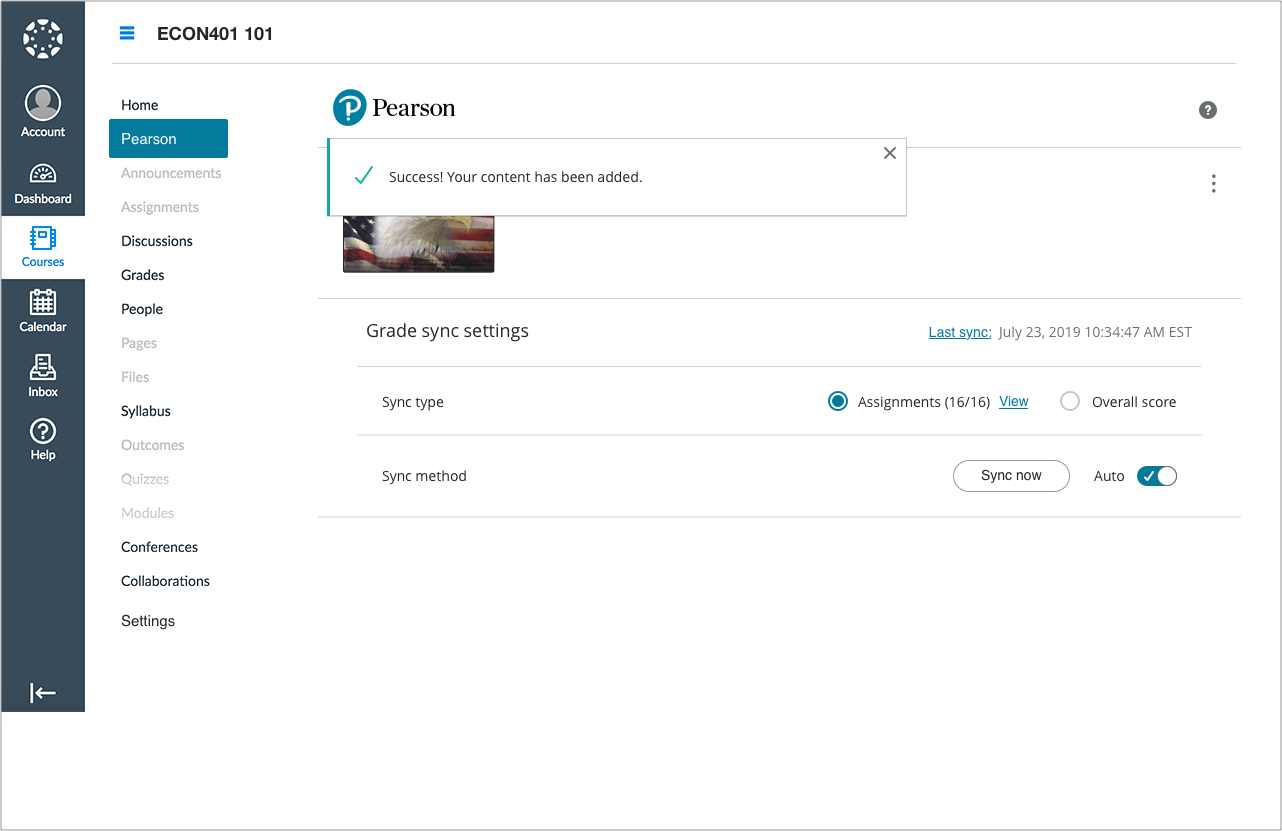Open the Canvas logo home icon
The height and width of the screenshot is (831, 1282).
coord(42,40)
